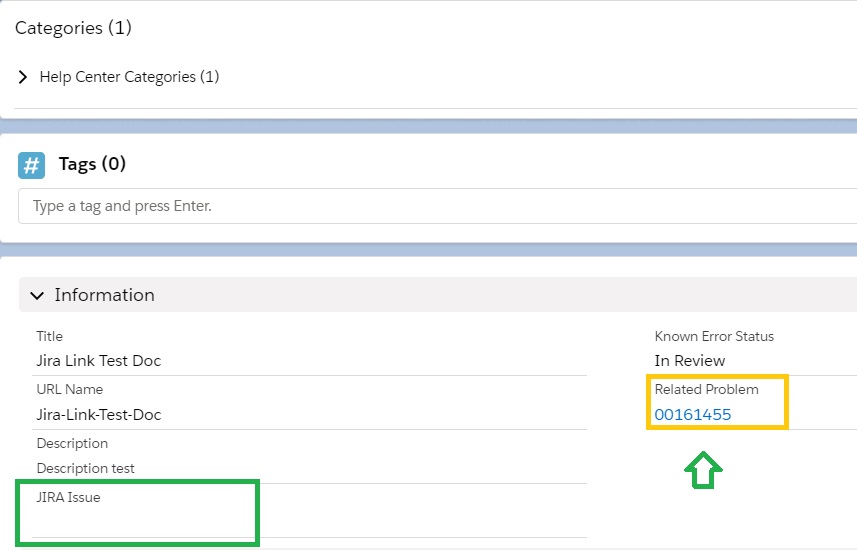This screenshot has height=550, width=857.
Task: Click the Known Error Status 'In Review' value
Action: [689, 360]
